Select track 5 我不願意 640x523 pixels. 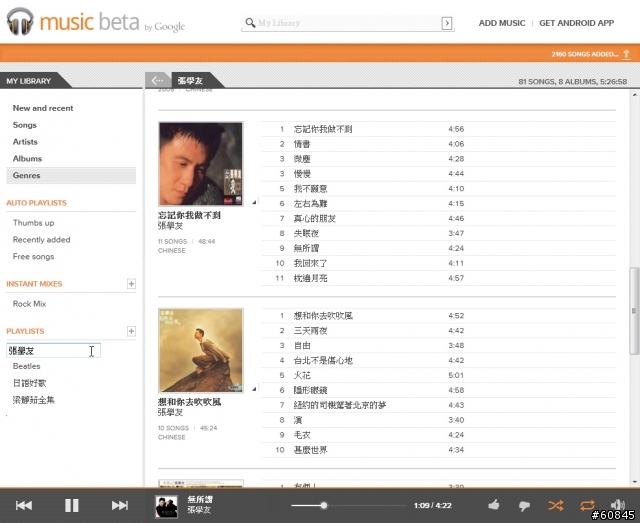pyautogui.click(x=438, y=189)
